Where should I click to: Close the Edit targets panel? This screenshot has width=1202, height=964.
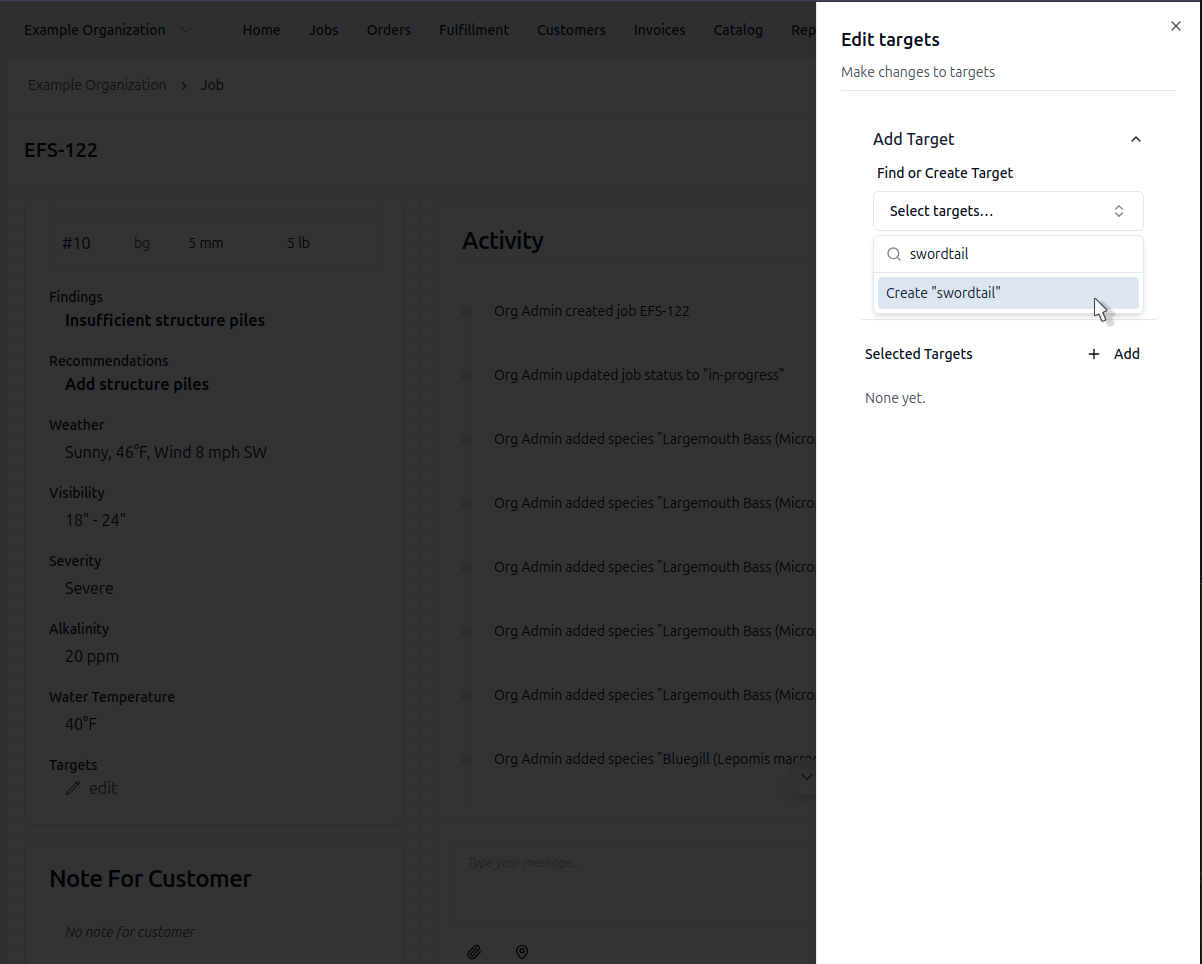tap(1176, 27)
